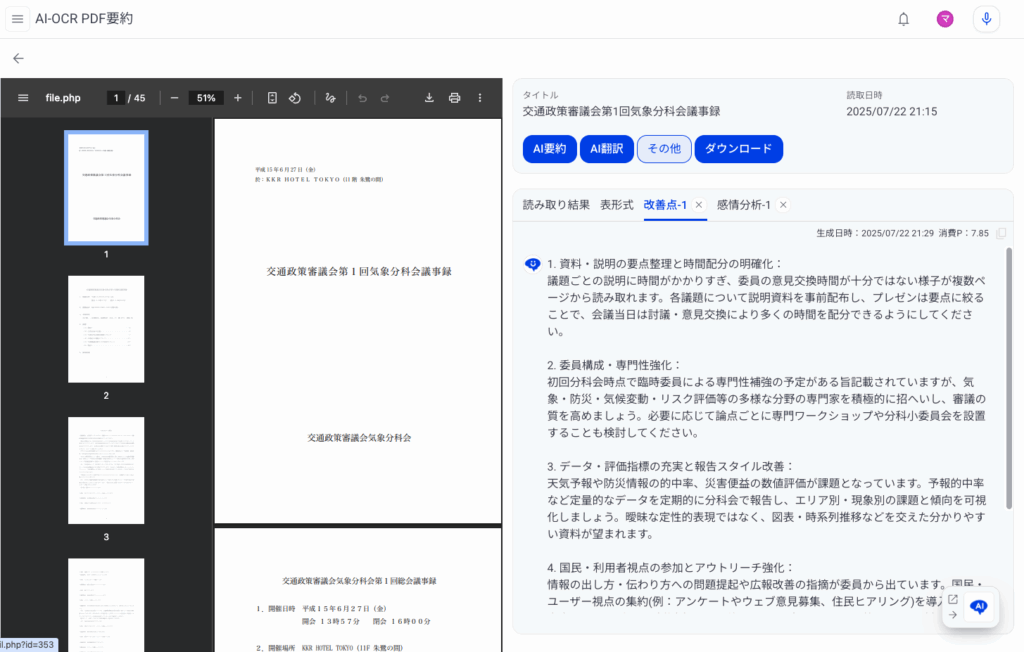Select page 1 thumbnail
This screenshot has height=652, width=1024.
(x=106, y=187)
